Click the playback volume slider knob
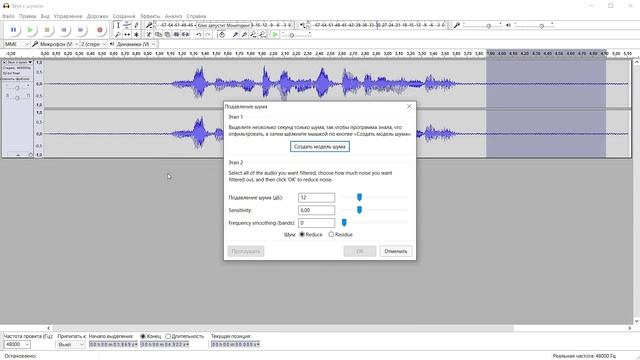 [541, 26]
